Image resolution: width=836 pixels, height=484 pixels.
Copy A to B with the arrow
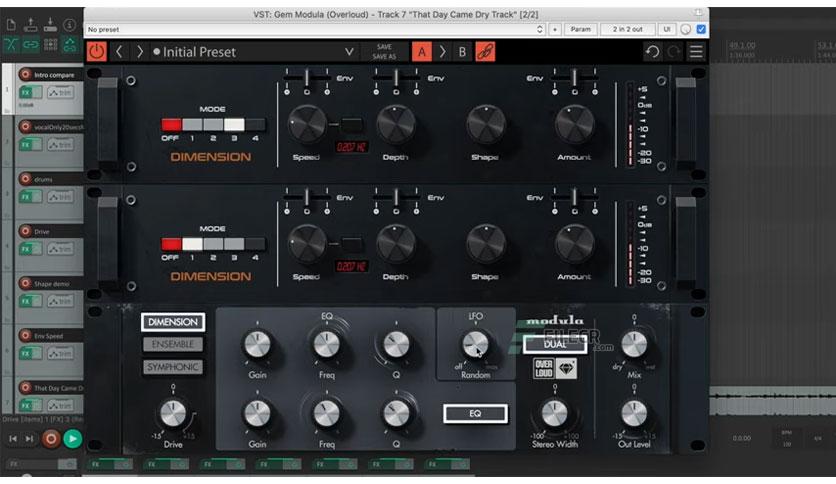(442, 52)
